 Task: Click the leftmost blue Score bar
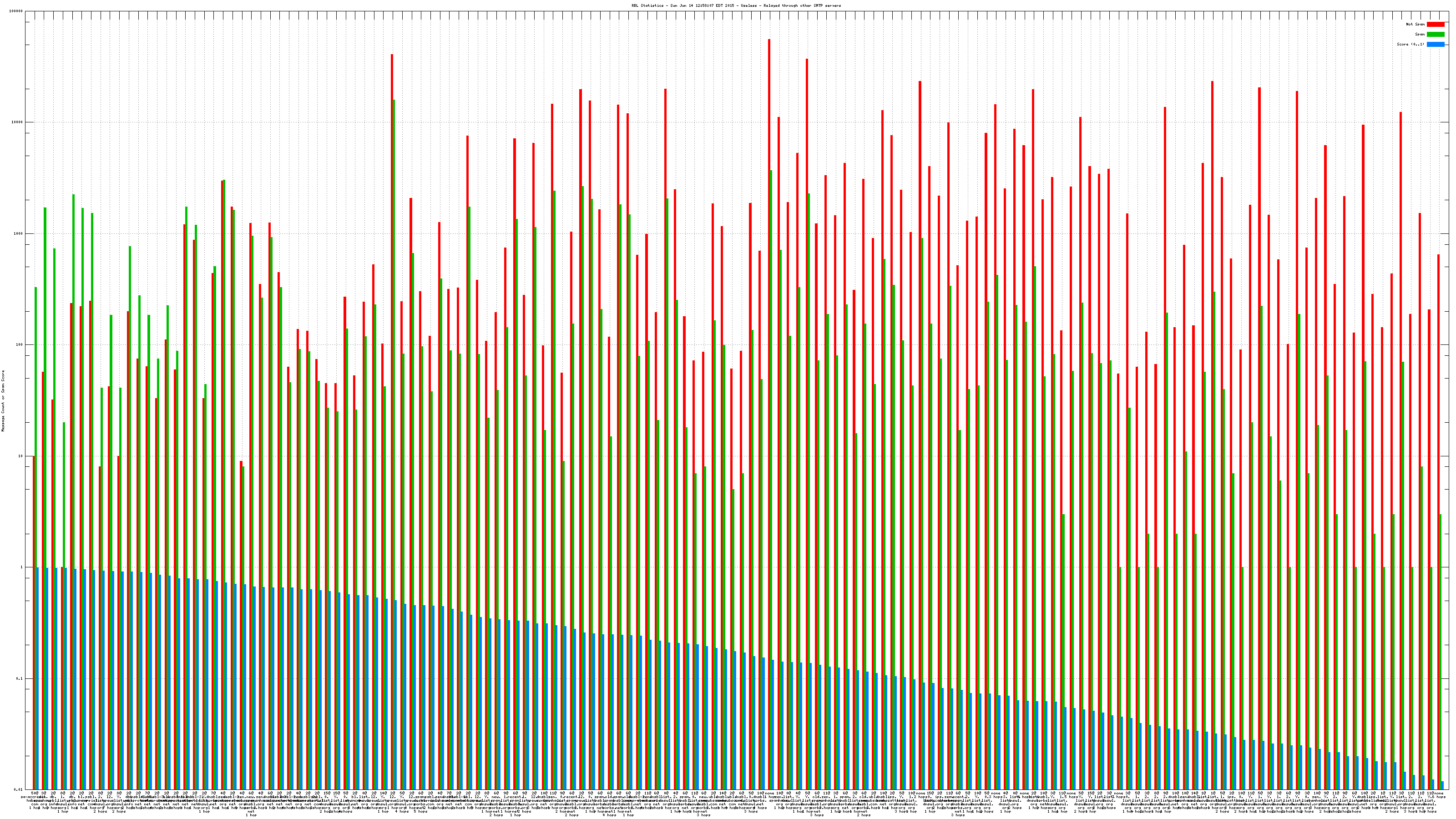click(38, 678)
